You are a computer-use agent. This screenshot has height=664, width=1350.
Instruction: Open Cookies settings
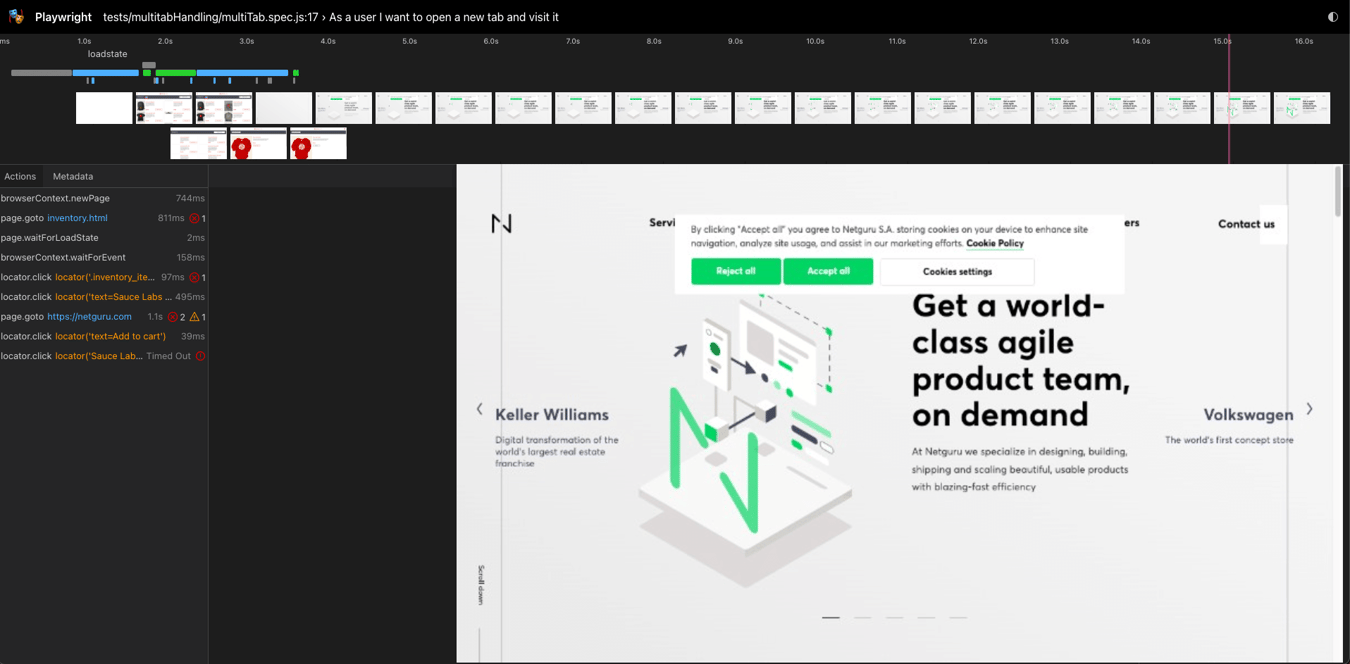(957, 272)
